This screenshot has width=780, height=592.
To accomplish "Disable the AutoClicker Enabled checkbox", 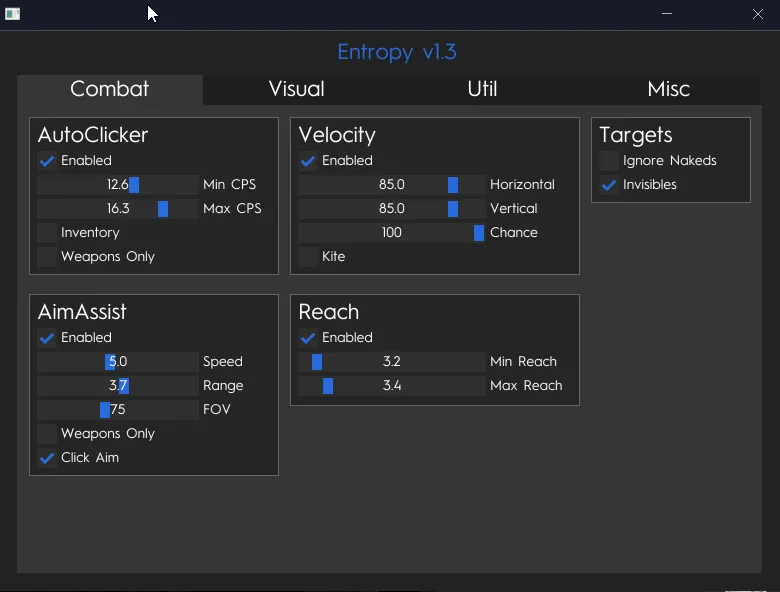I will 47,161.
